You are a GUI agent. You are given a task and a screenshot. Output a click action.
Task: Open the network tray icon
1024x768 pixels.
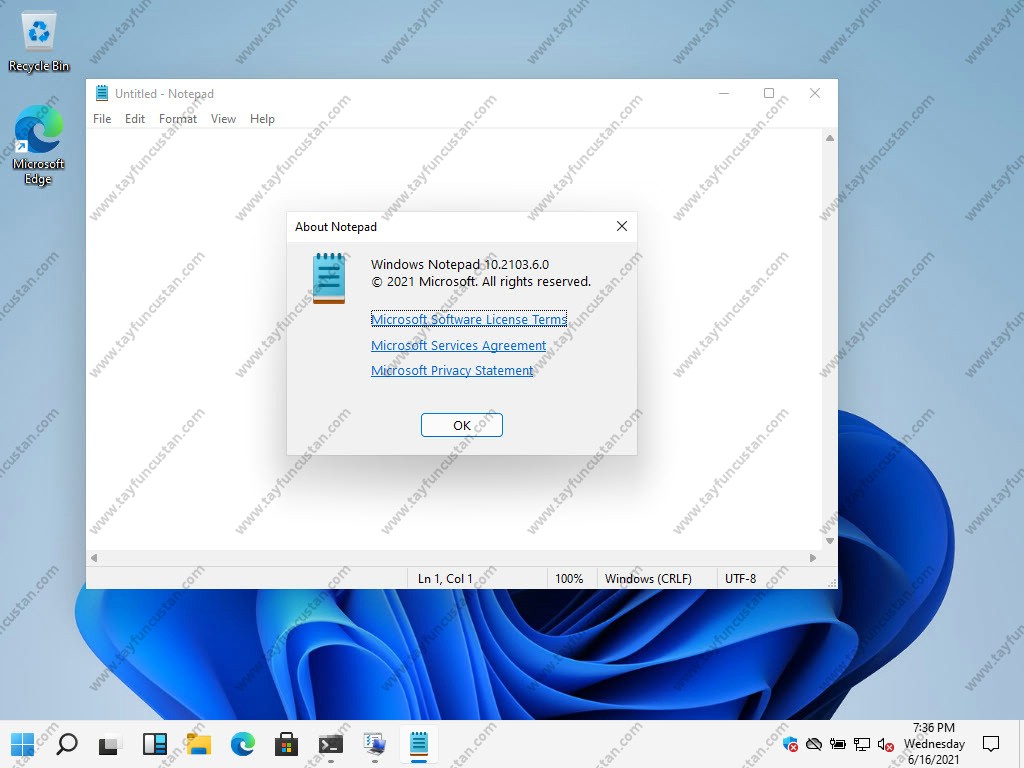point(862,744)
